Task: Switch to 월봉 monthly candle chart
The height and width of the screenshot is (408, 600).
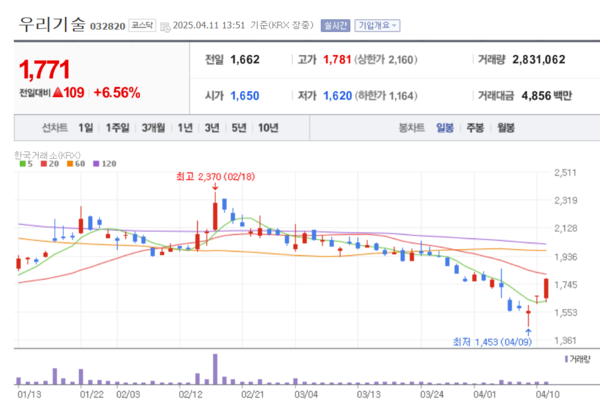Action: 506,128
